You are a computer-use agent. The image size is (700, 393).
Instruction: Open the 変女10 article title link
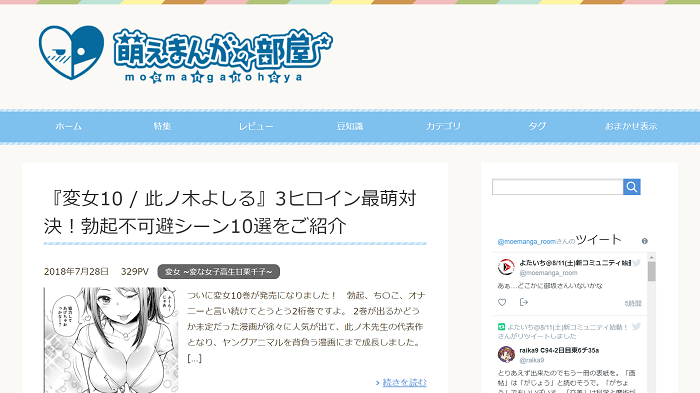(x=230, y=212)
